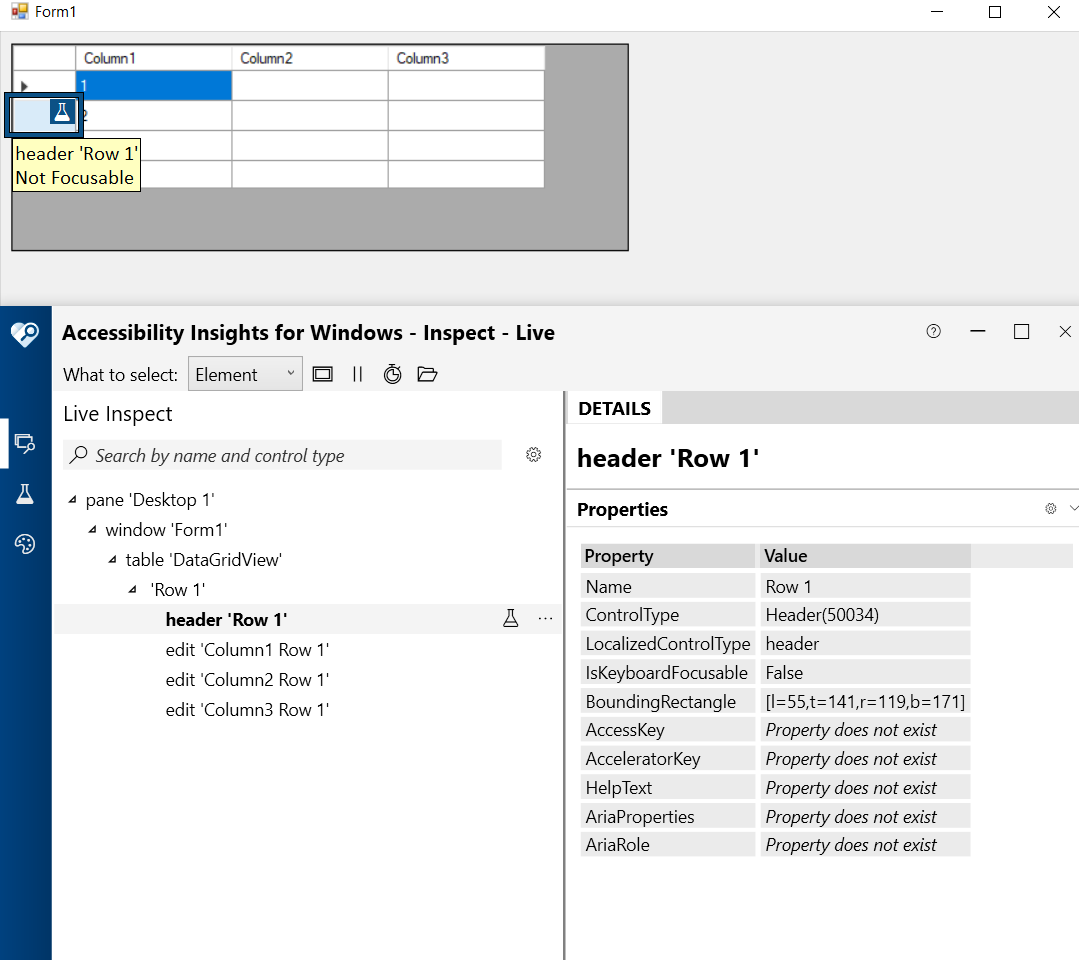Expand the Properties section chevron

1073,509
